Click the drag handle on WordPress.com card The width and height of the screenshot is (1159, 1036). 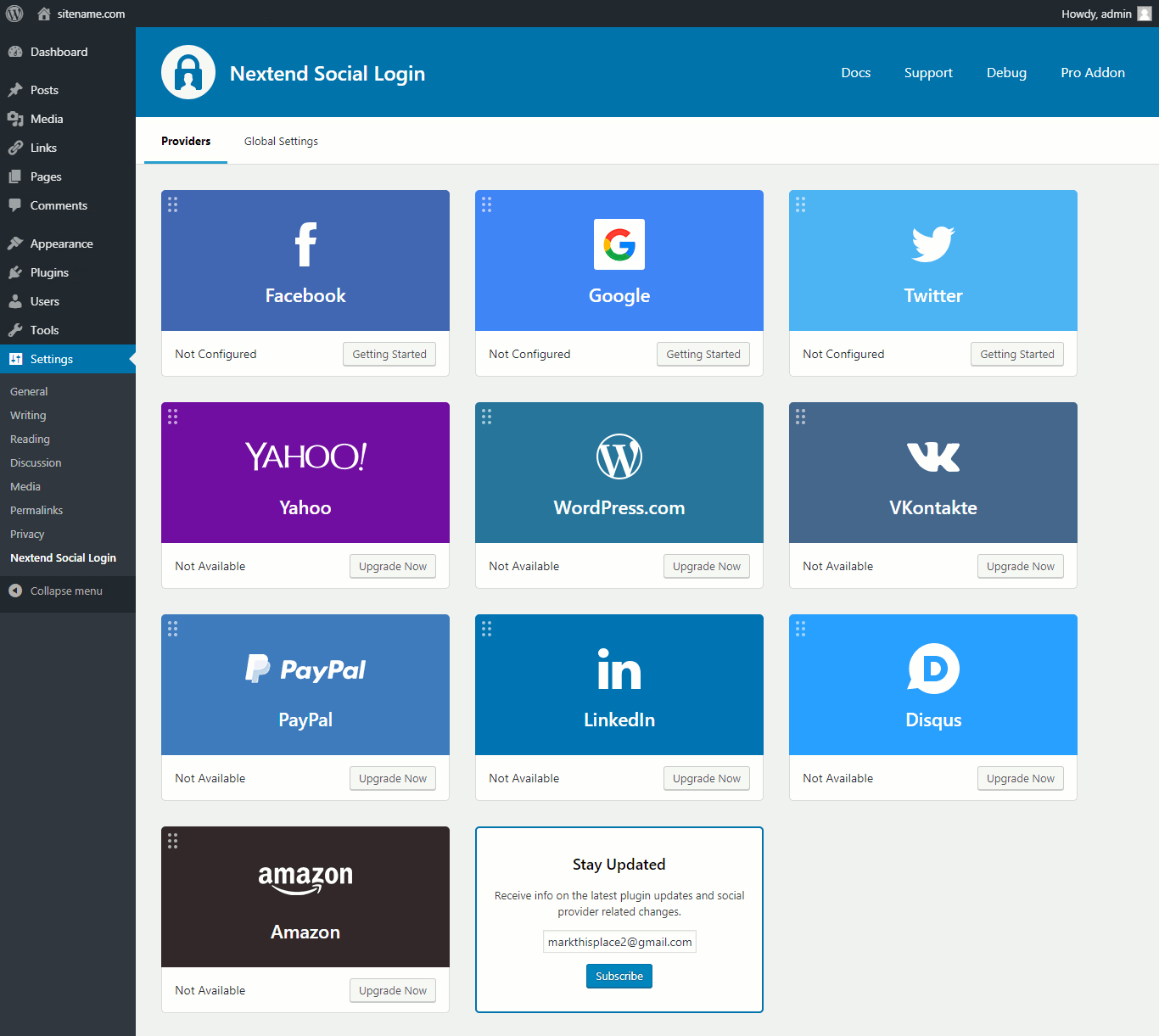click(487, 417)
